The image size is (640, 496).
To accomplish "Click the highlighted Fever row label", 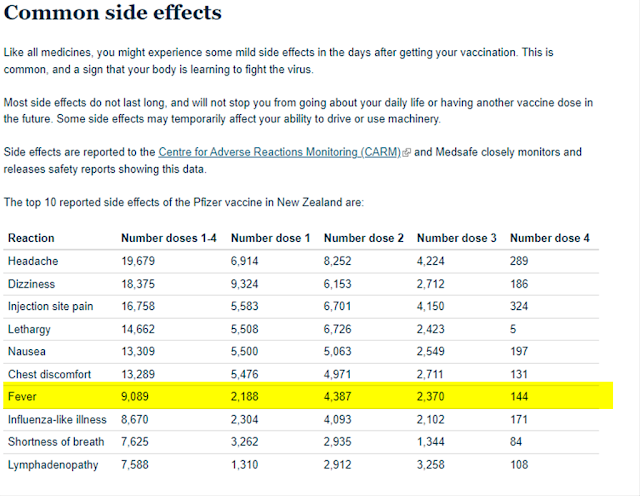I will pyautogui.click(x=22, y=396).
